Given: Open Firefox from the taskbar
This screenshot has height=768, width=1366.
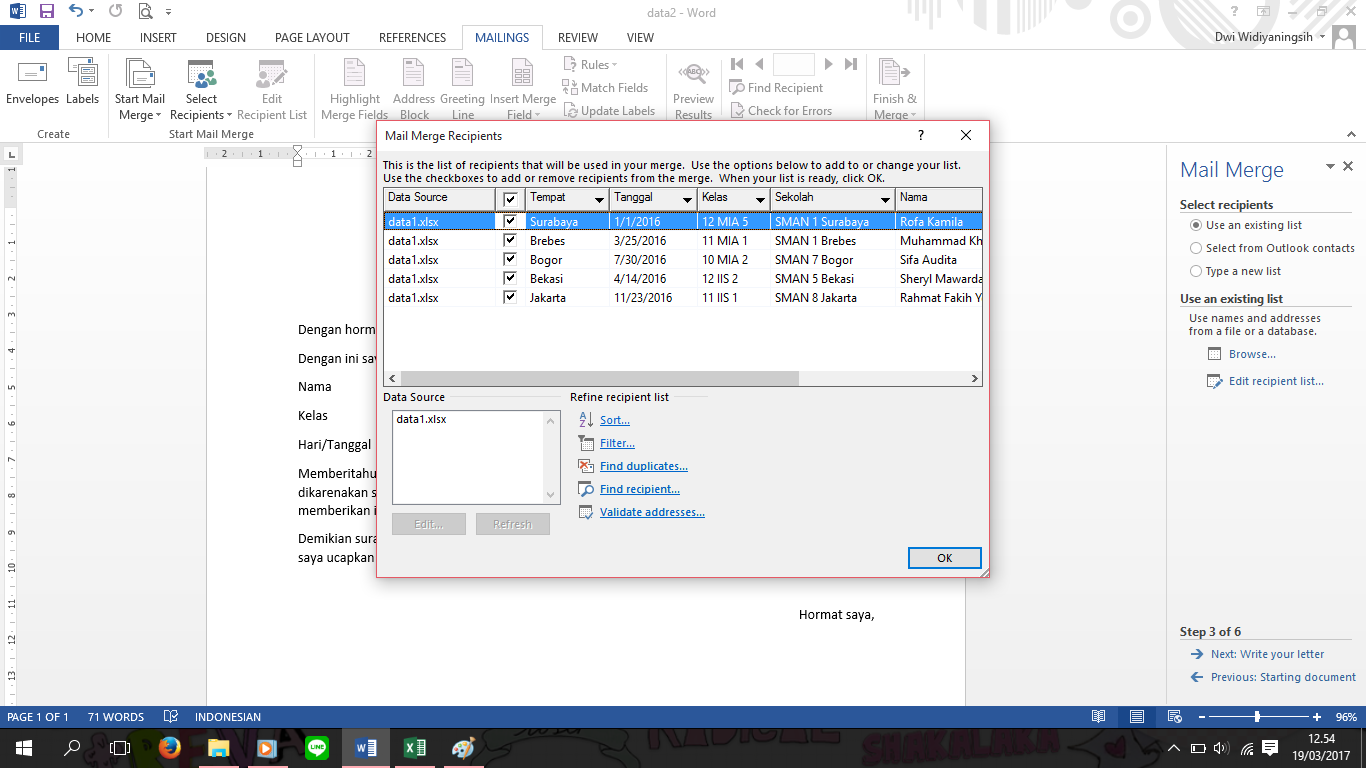Looking at the screenshot, I should coord(169,747).
